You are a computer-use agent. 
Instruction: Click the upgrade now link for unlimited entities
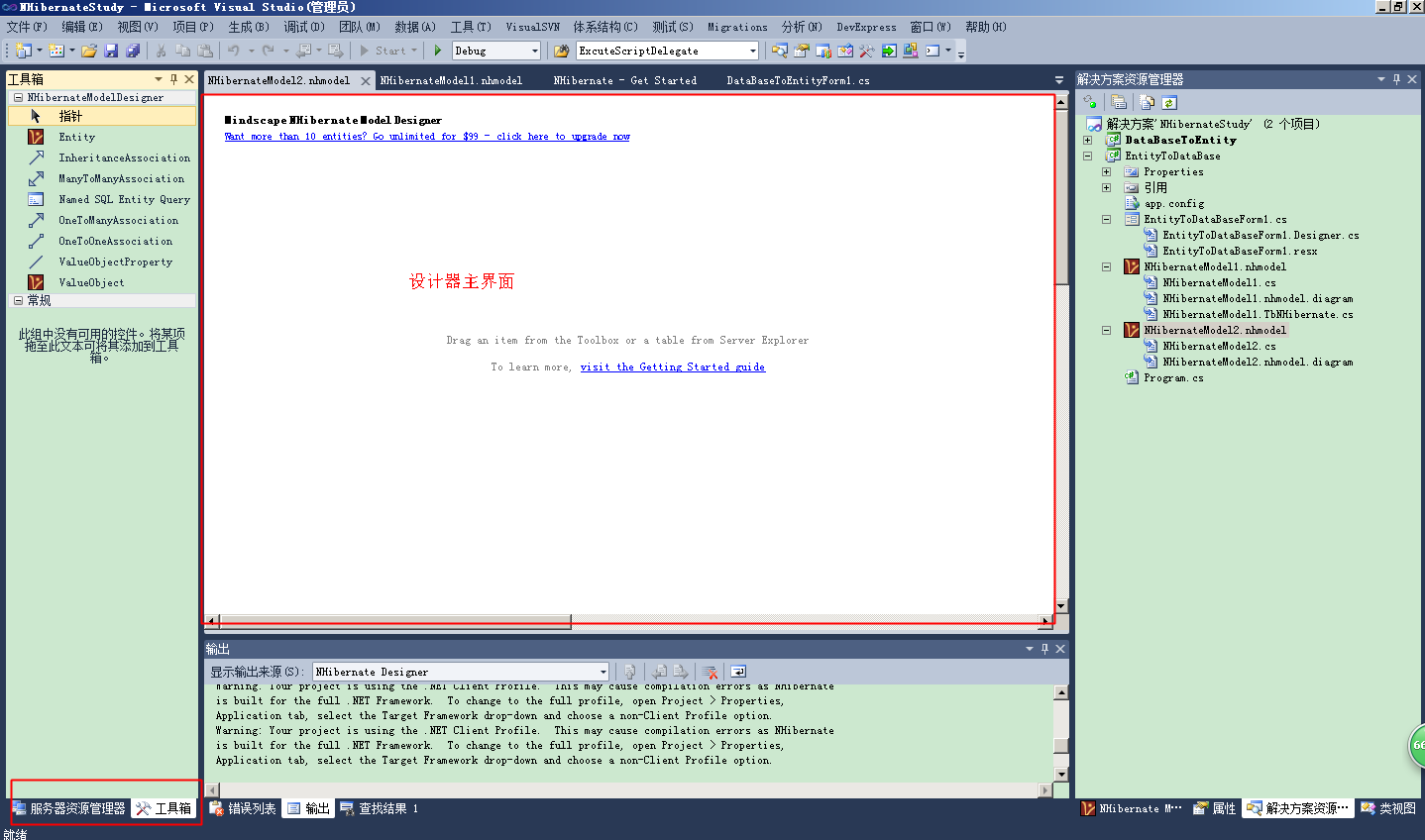(426, 137)
